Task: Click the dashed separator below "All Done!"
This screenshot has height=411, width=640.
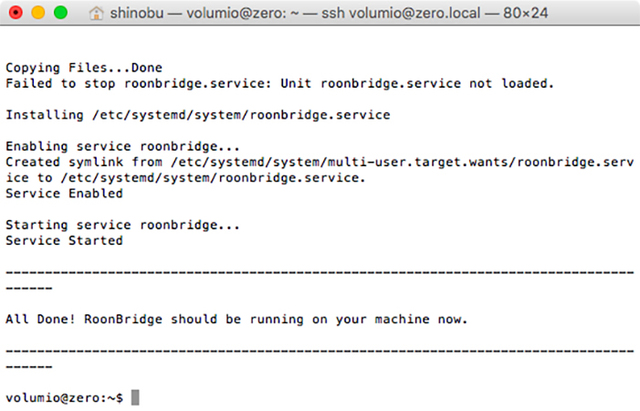Action: pyautogui.click(x=319, y=351)
